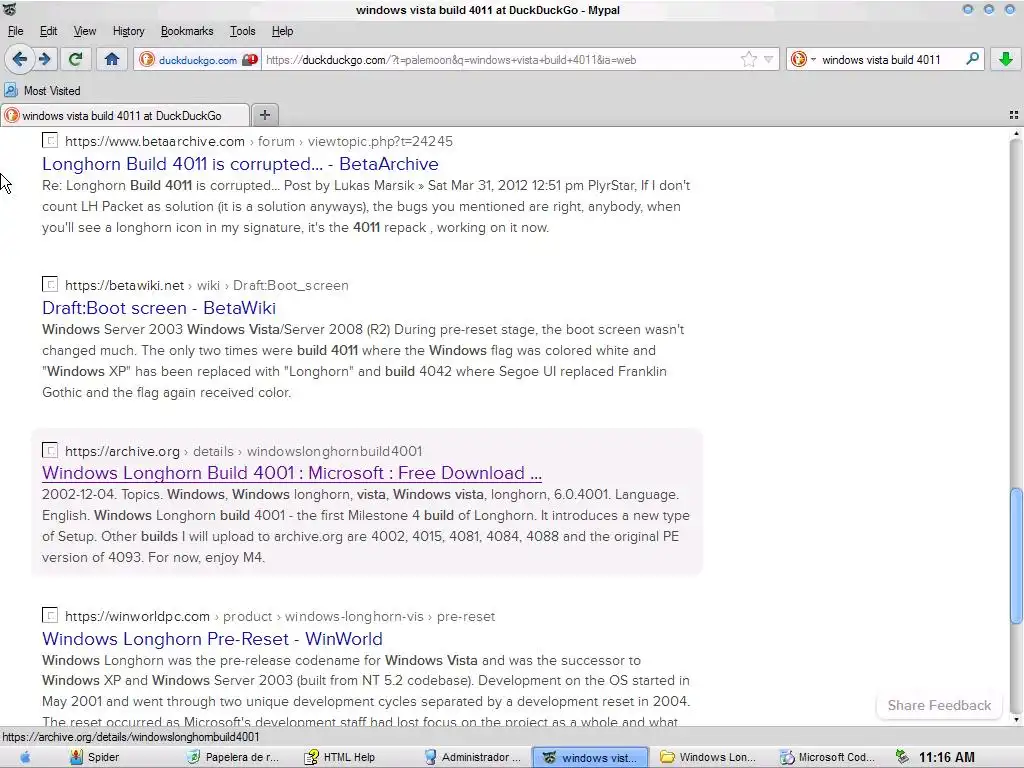Open Windows Longhorn Build 4001 archive.org link
Viewport: 1024px width, 768px height.
pyautogui.click(x=291, y=473)
